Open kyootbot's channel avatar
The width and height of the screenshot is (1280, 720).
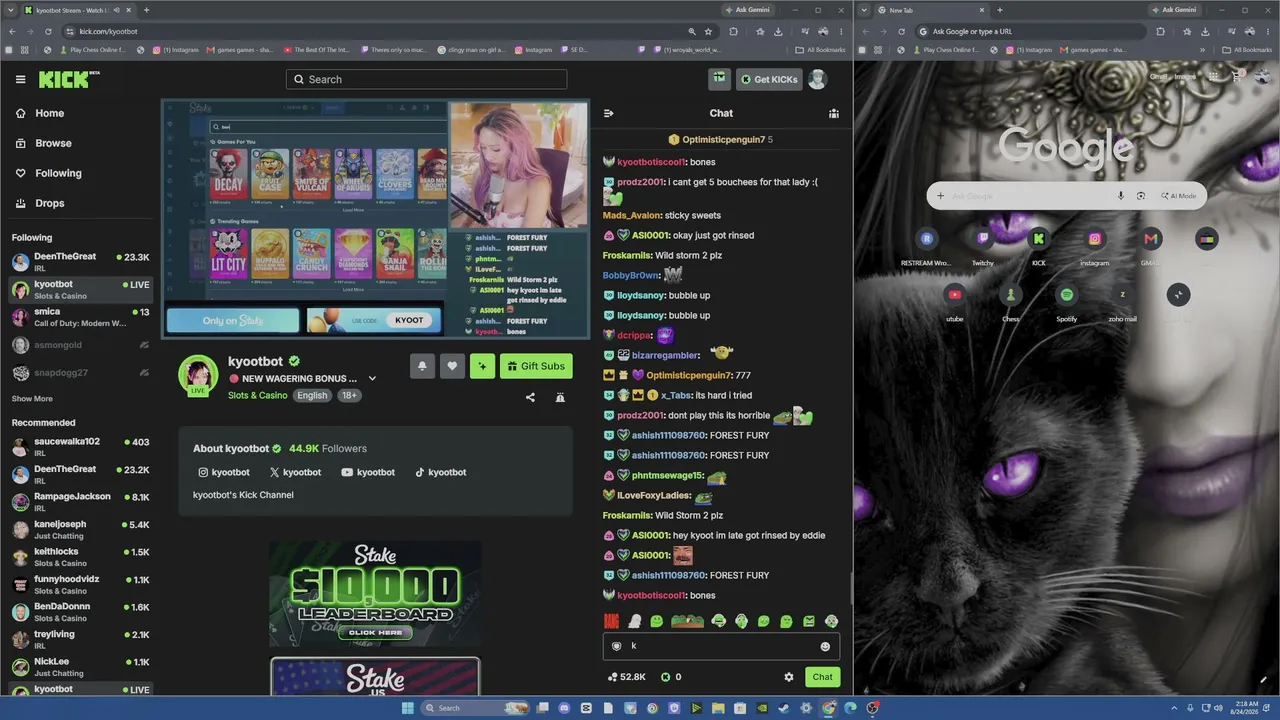click(198, 374)
